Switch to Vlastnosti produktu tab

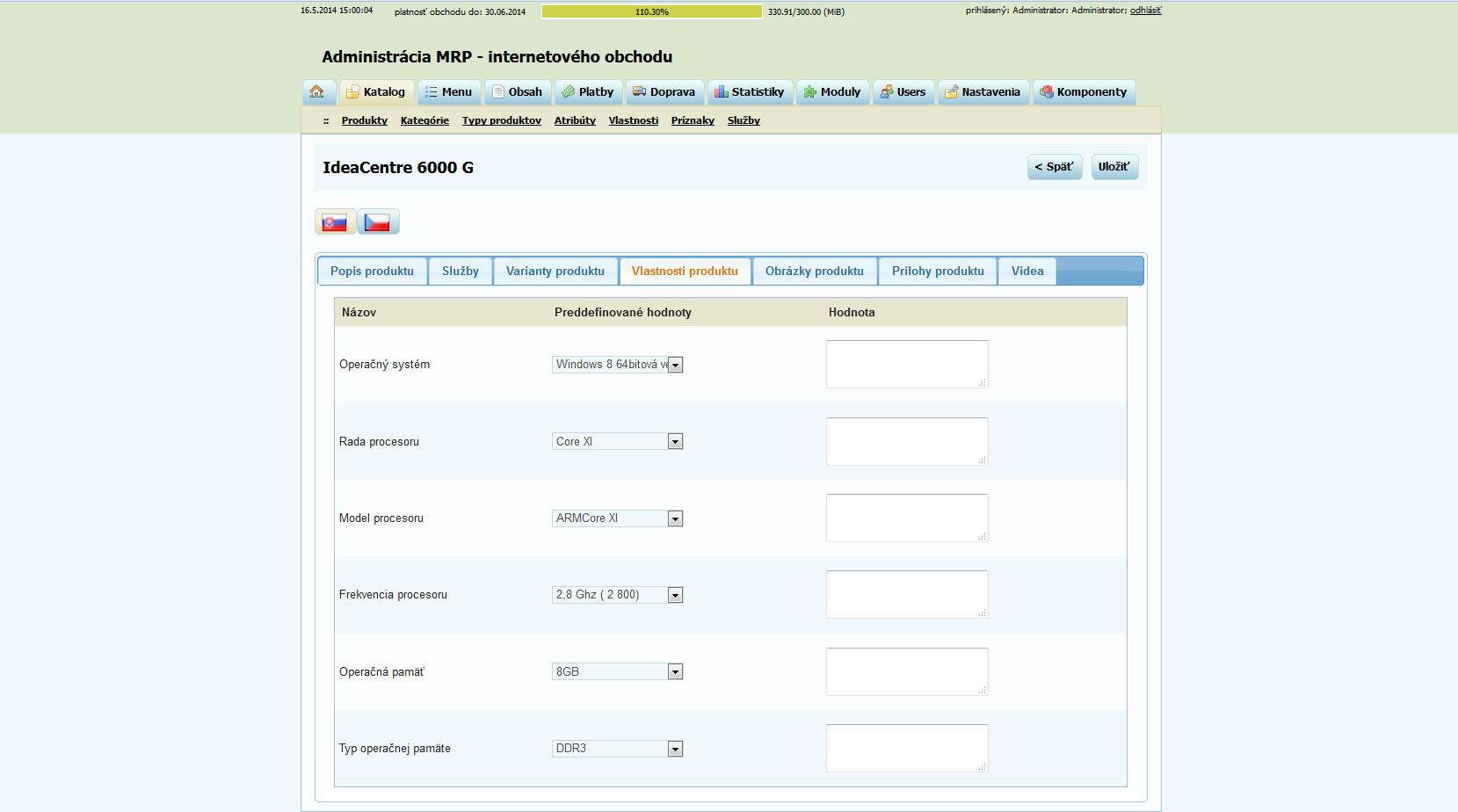(685, 272)
